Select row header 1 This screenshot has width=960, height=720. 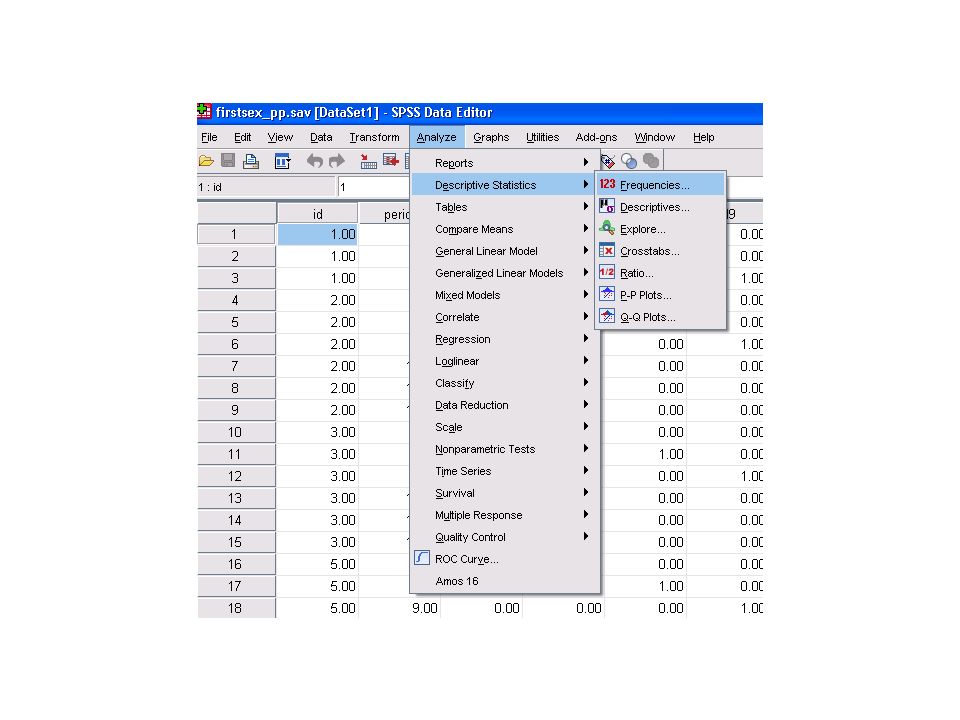tap(236, 234)
